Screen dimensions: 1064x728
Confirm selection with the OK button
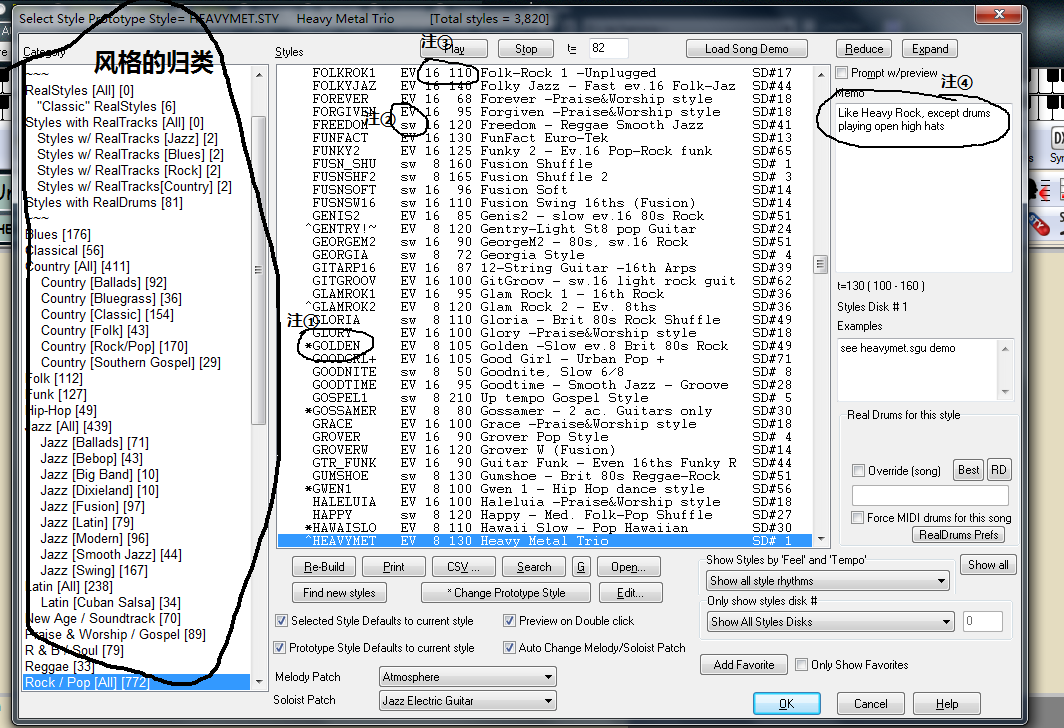coord(786,704)
